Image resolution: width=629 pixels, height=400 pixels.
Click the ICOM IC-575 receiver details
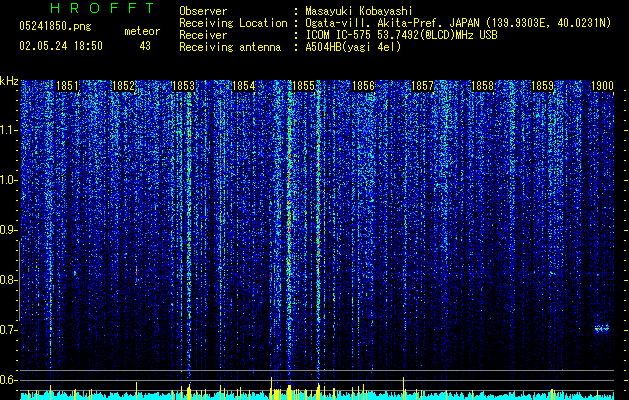(401, 35)
